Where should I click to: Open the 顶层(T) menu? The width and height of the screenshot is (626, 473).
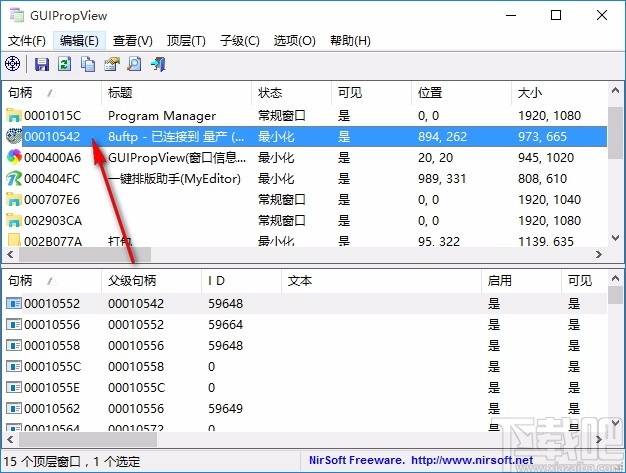point(186,40)
